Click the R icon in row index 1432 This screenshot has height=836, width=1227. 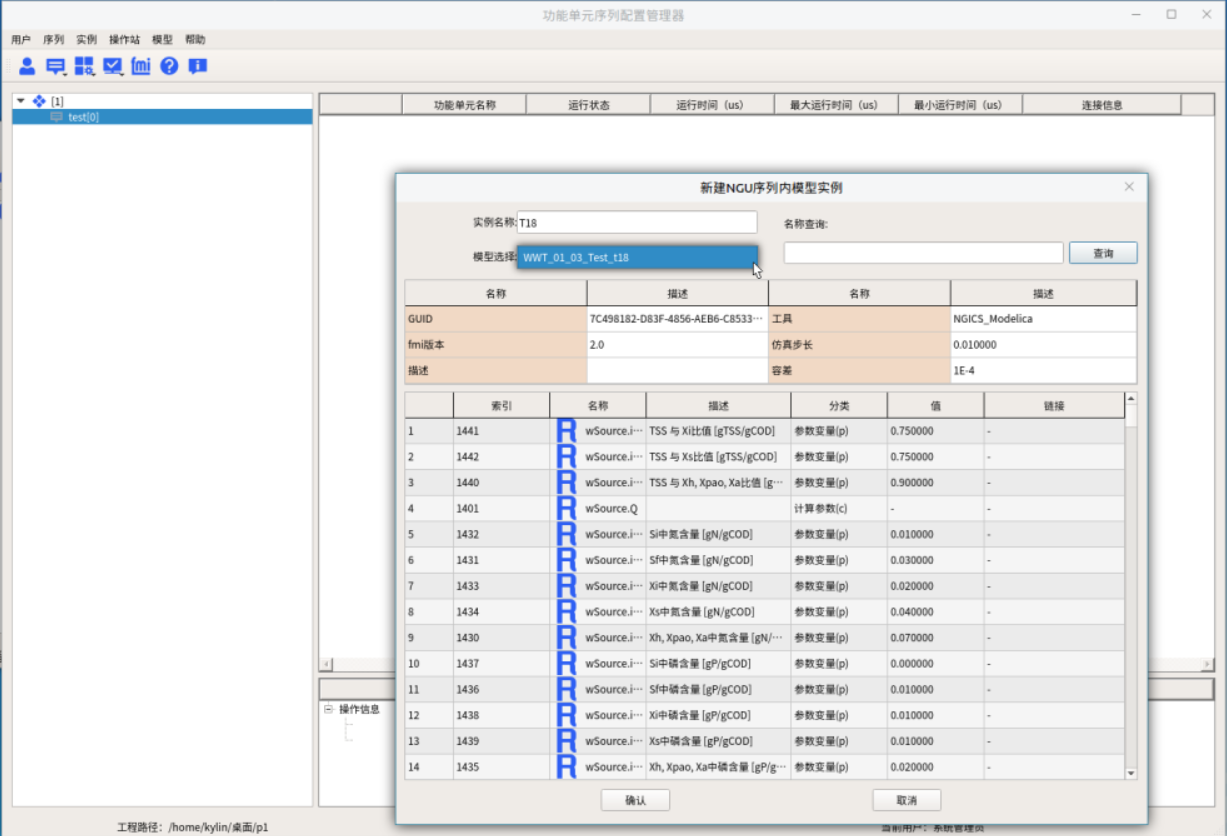point(566,534)
